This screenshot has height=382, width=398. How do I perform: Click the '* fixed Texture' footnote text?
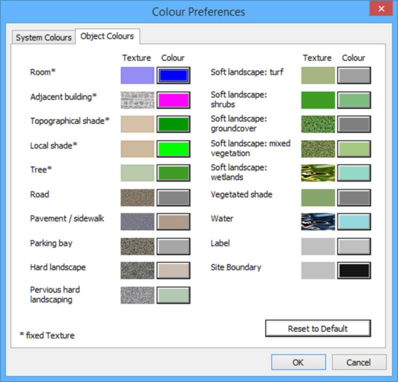47,335
